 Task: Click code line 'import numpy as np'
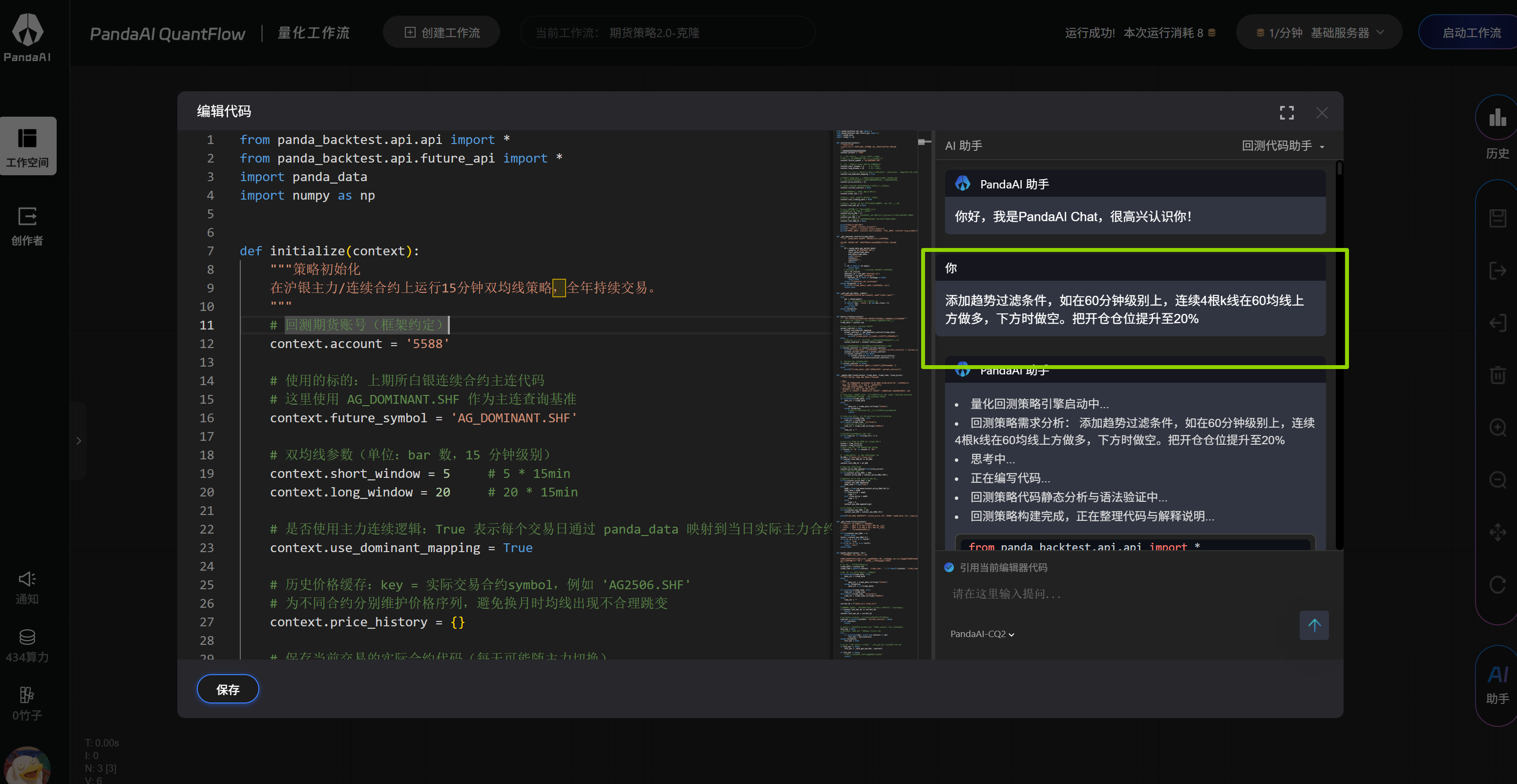point(307,195)
